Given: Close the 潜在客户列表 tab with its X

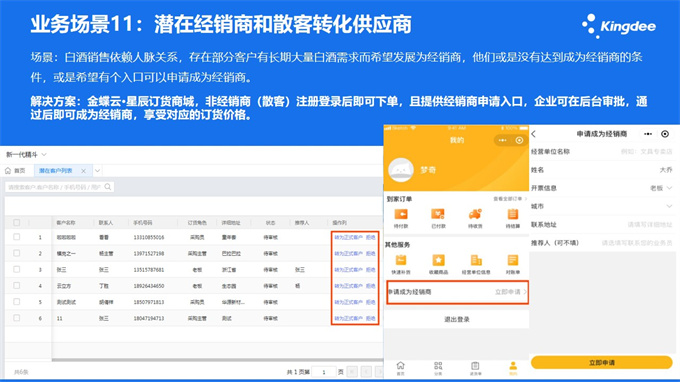Looking at the screenshot, I should click(x=83, y=171).
